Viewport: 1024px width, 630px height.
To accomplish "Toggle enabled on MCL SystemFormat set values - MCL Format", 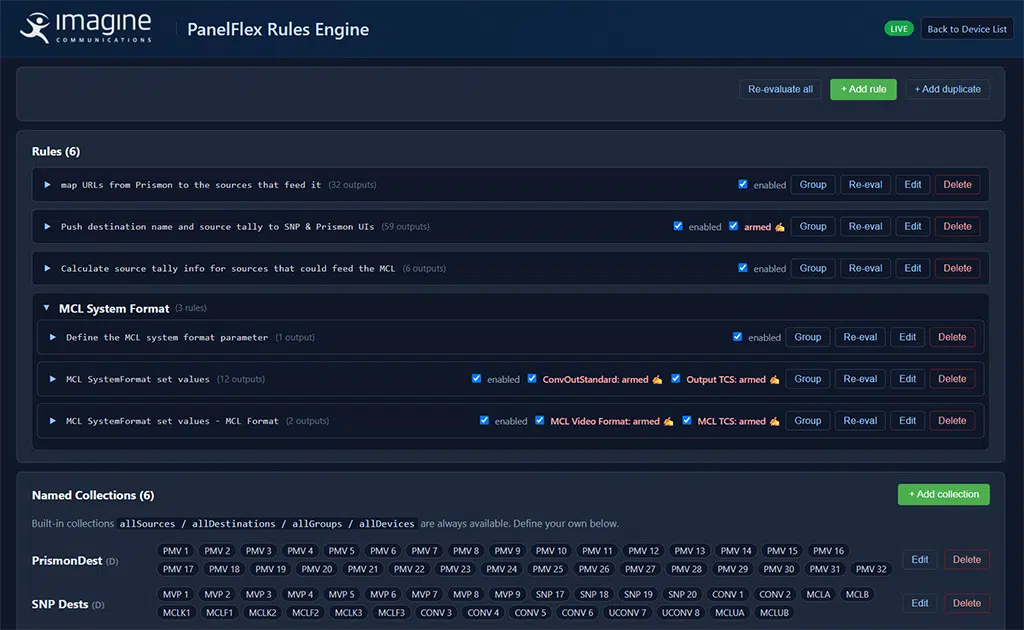I will pyautogui.click(x=484, y=420).
